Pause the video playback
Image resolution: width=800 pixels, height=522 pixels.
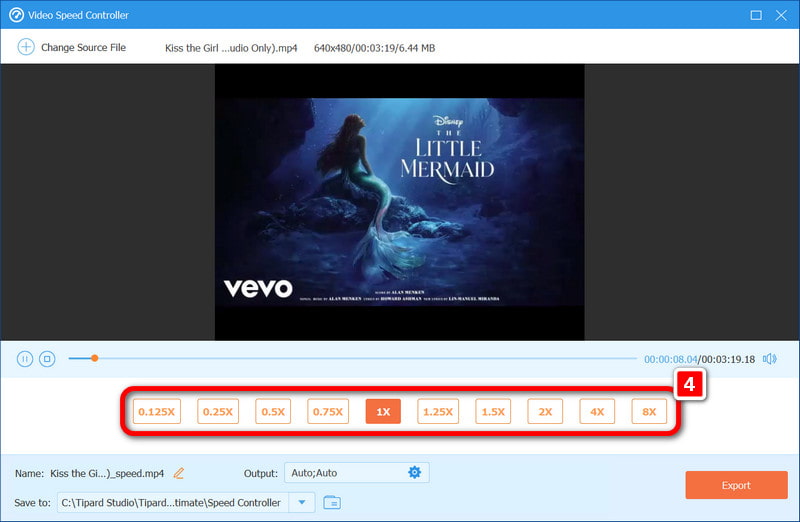click(24, 359)
